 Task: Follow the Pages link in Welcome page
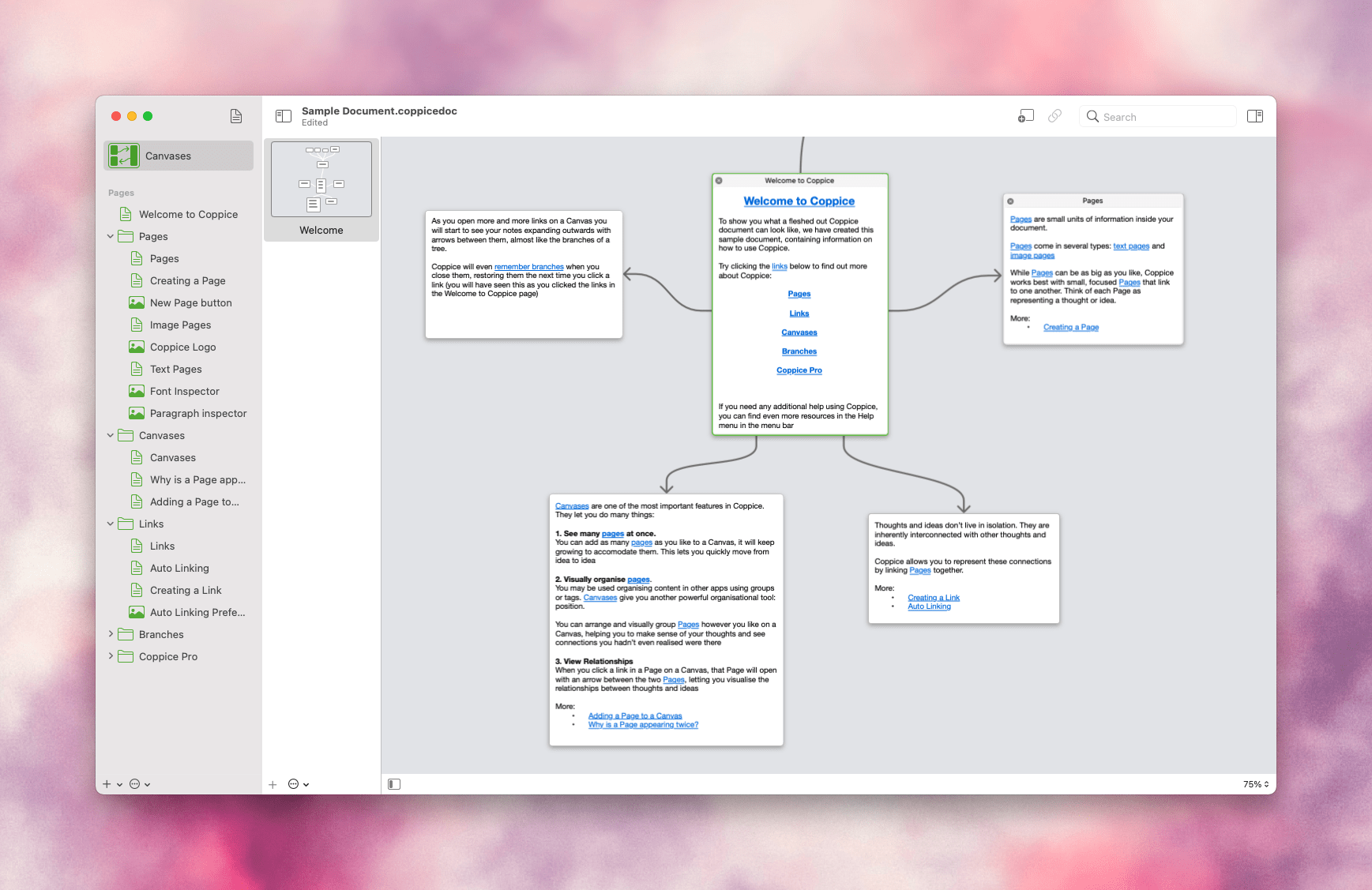pyautogui.click(x=799, y=294)
